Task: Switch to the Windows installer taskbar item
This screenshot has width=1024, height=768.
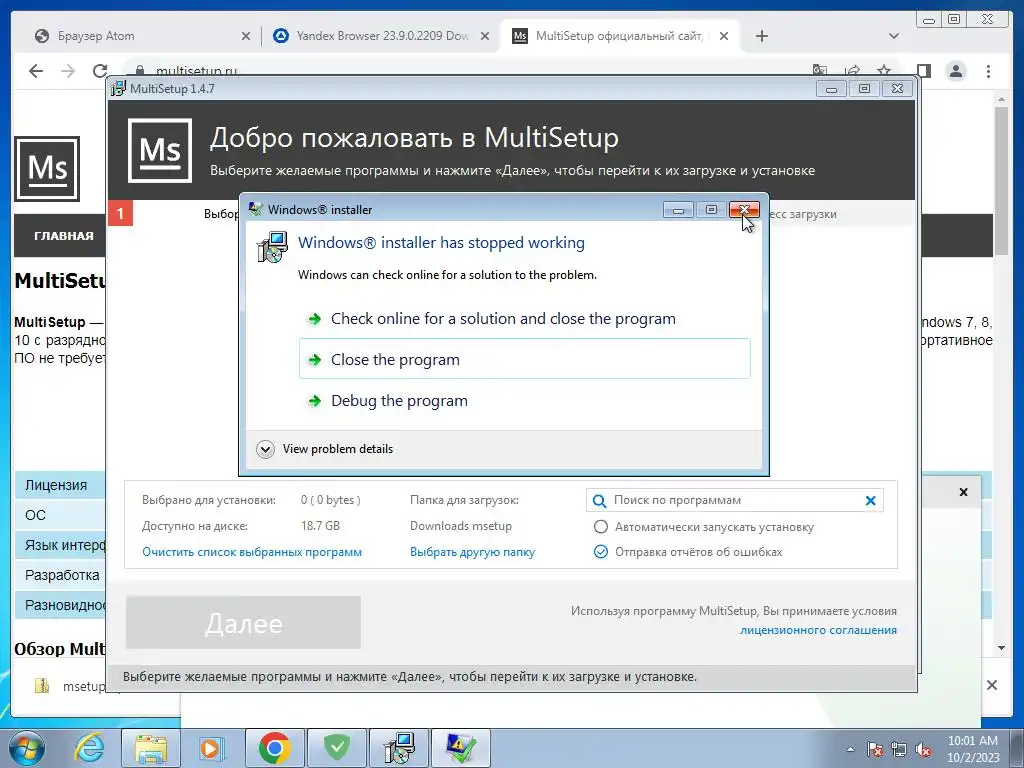Action: click(x=399, y=748)
